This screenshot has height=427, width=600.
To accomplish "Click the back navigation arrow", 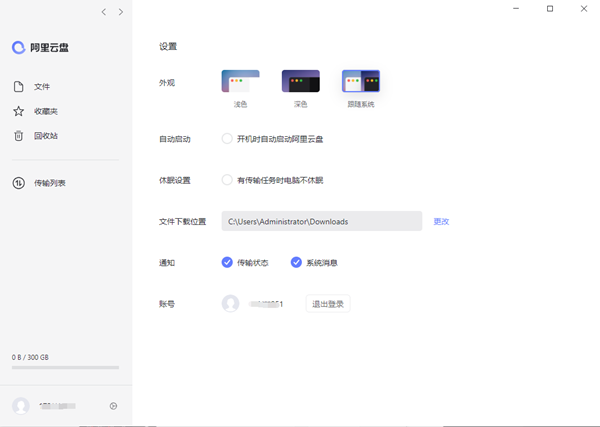I will click(103, 12).
